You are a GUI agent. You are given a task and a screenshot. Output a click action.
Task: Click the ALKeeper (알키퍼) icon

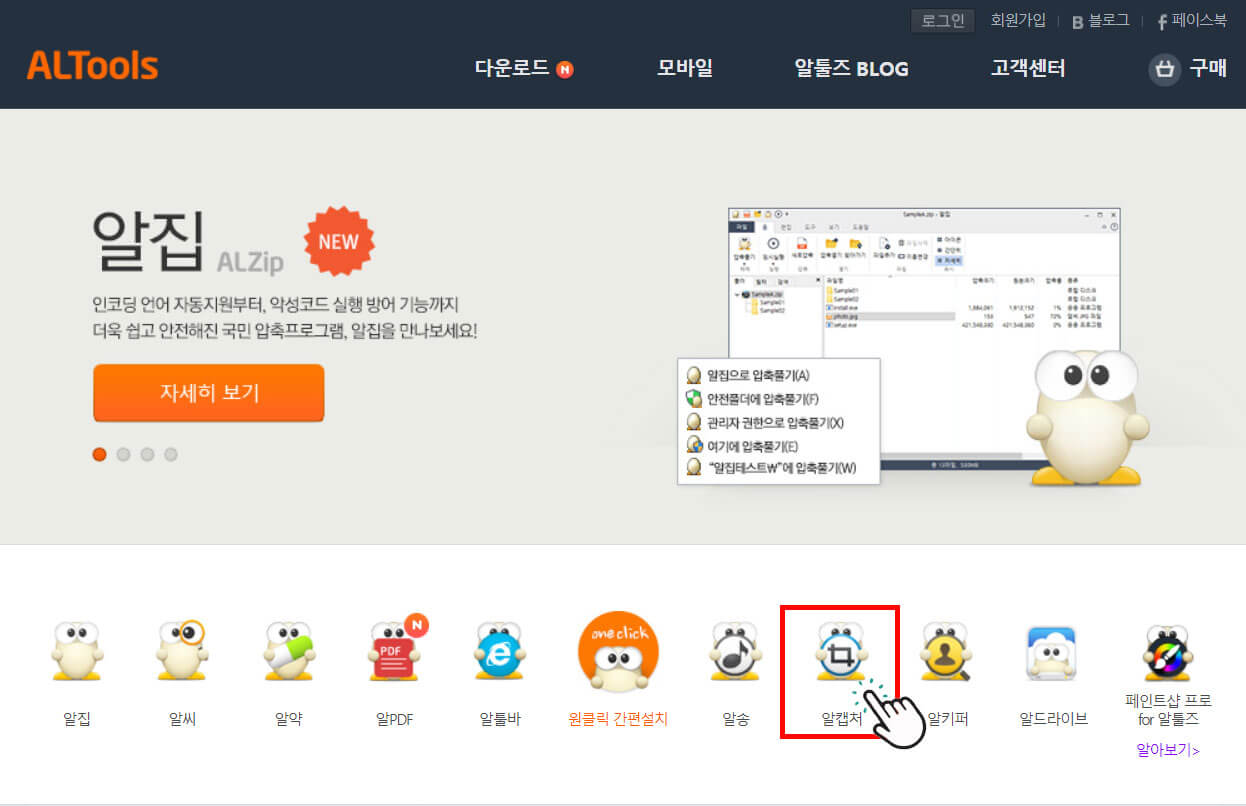tap(946, 655)
